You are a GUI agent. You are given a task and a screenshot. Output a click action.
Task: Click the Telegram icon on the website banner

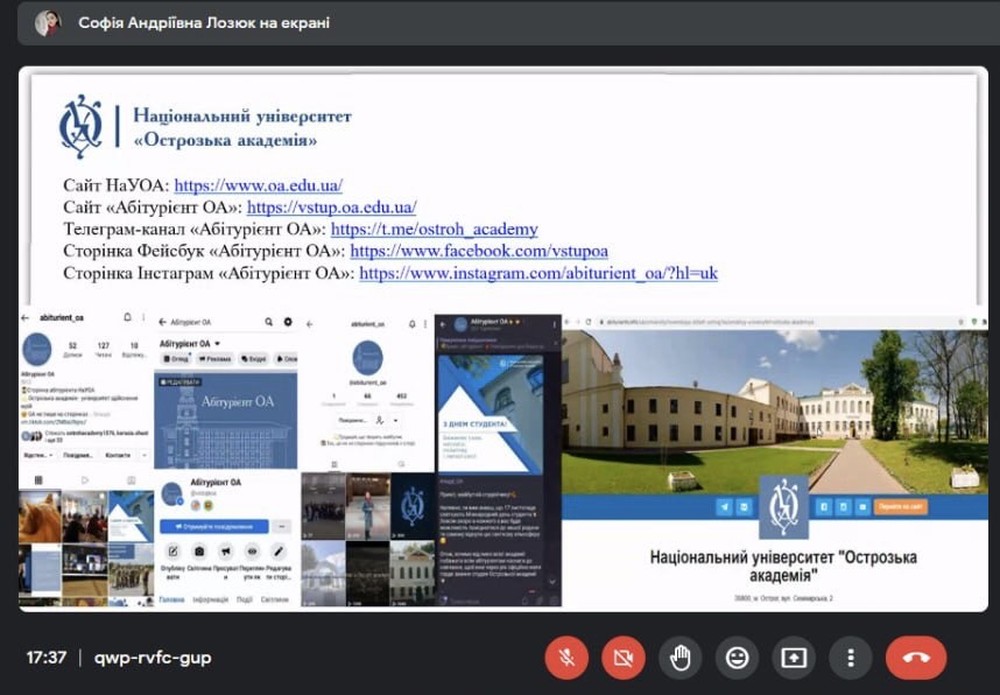click(x=724, y=507)
